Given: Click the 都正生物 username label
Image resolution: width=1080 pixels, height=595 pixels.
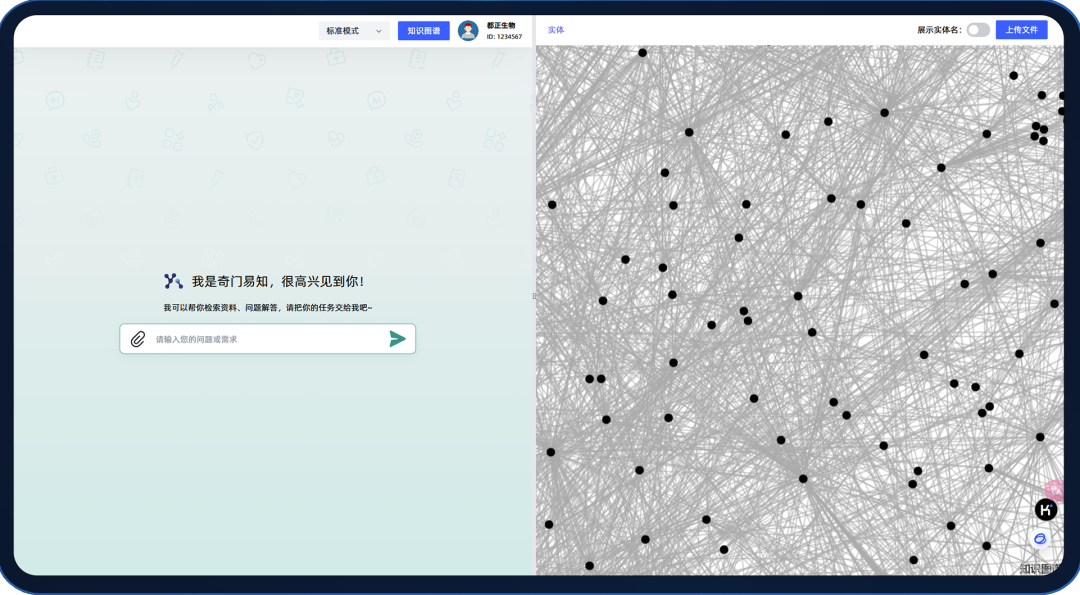Looking at the screenshot, I should (501, 25).
